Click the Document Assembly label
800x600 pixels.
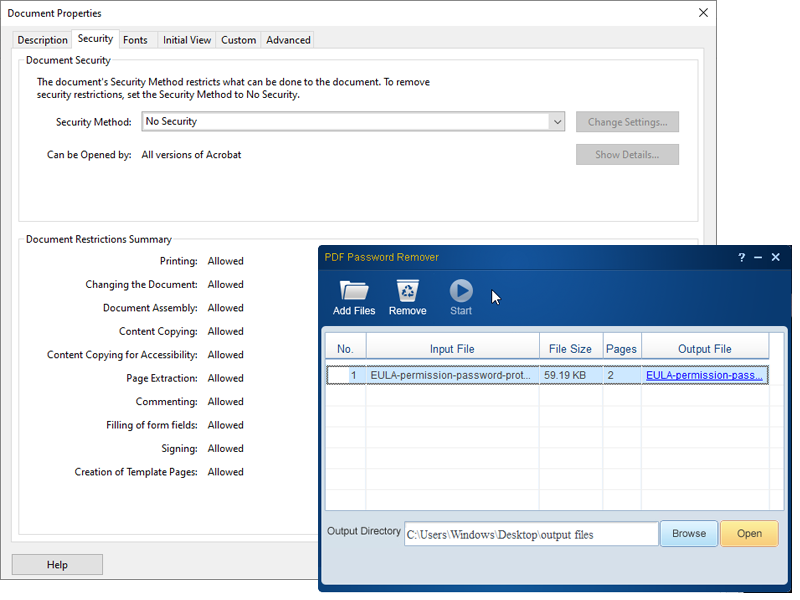point(150,308)
